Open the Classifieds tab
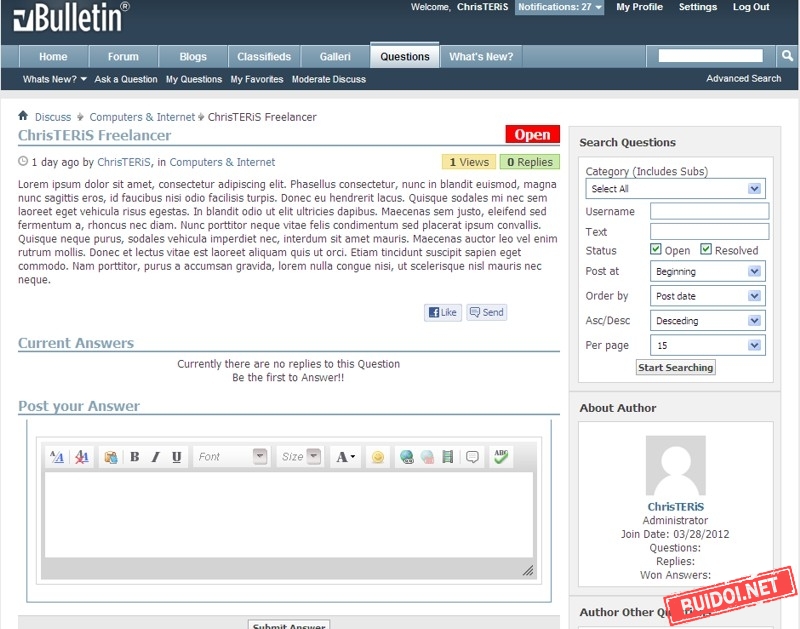 click(264, 57)
